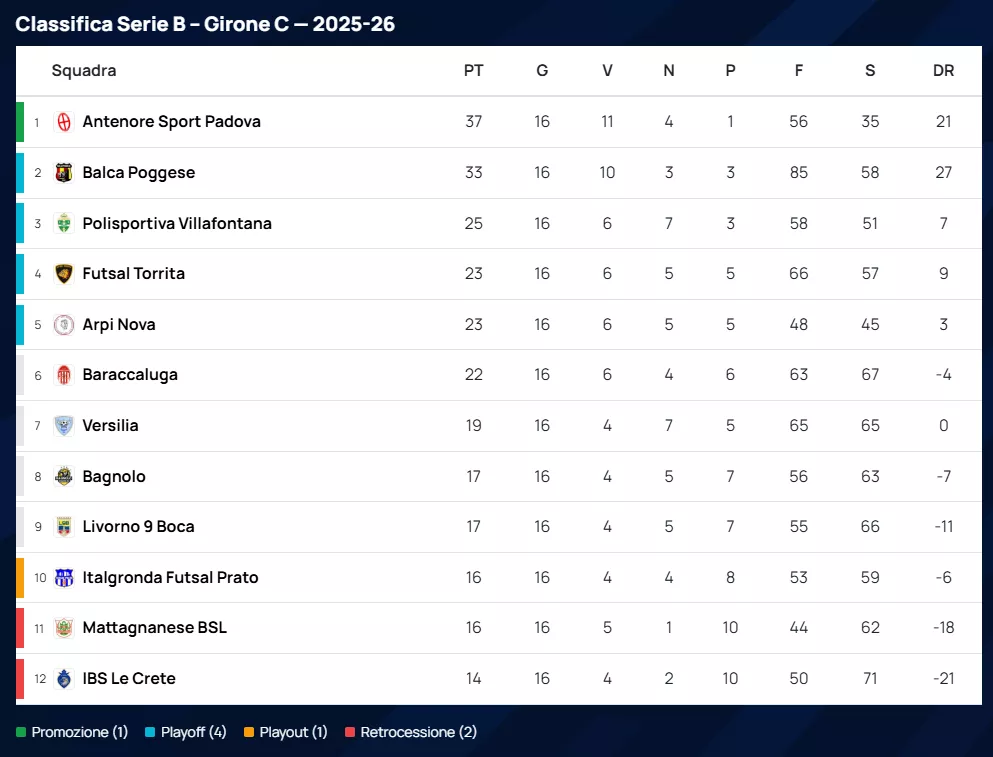Open the Mattagnanese BSL team link
993x757 pixels.
point(154,628)
